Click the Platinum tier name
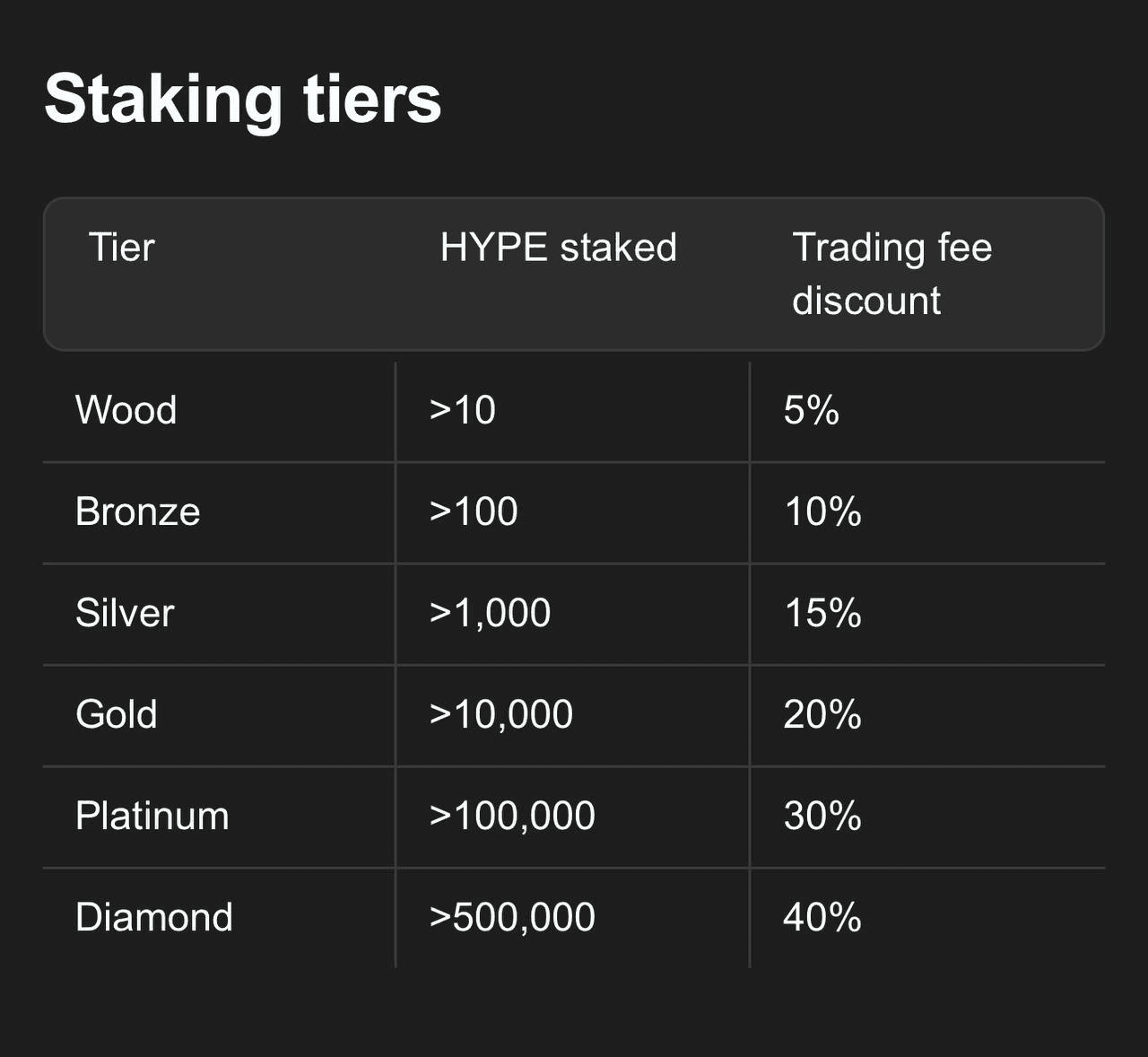 [x=152, y=816]
